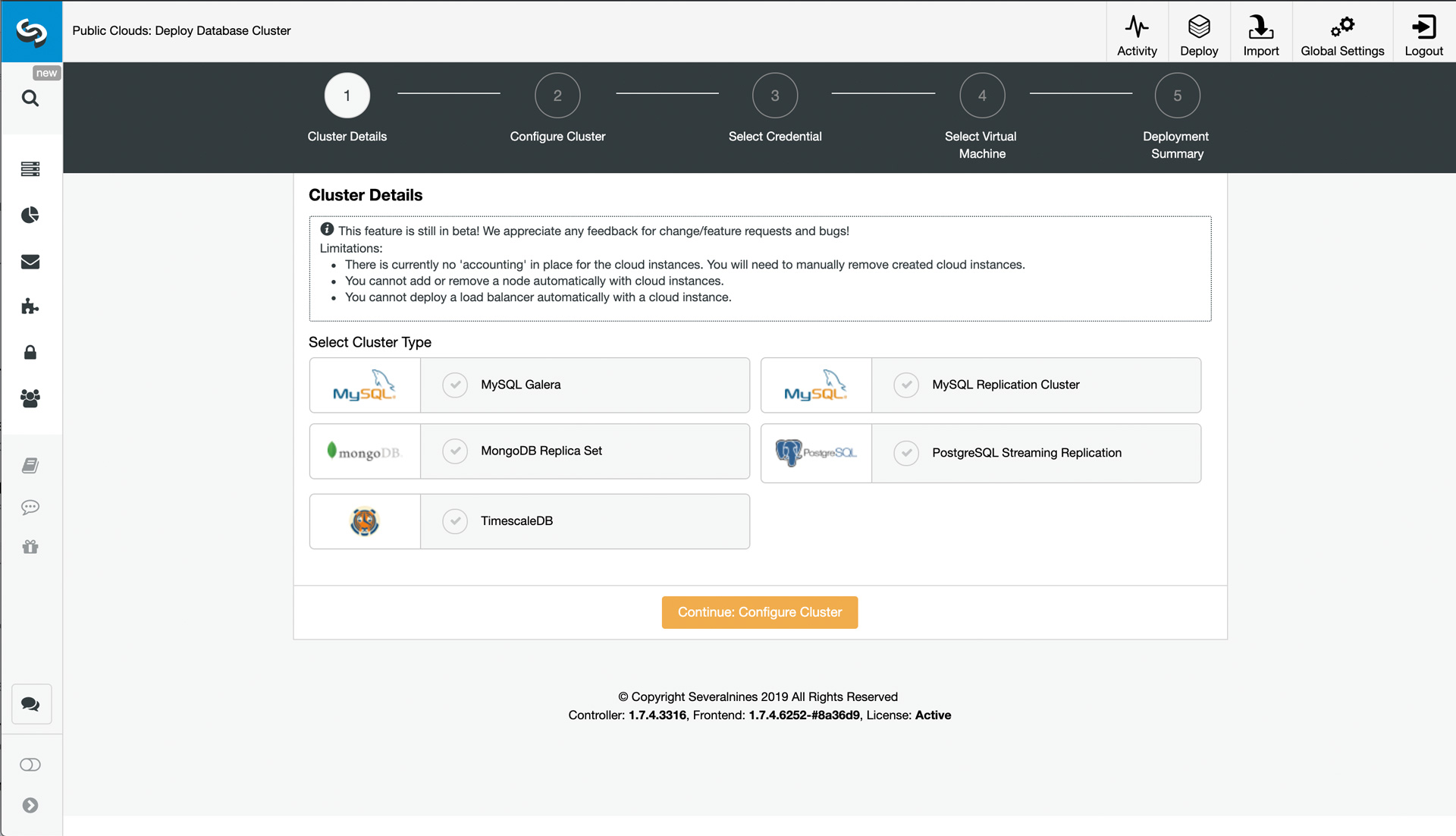Click the TimescaleDB tiger logo tile
This screenshot has width=1456, height=836.
(x=365, y=521)
